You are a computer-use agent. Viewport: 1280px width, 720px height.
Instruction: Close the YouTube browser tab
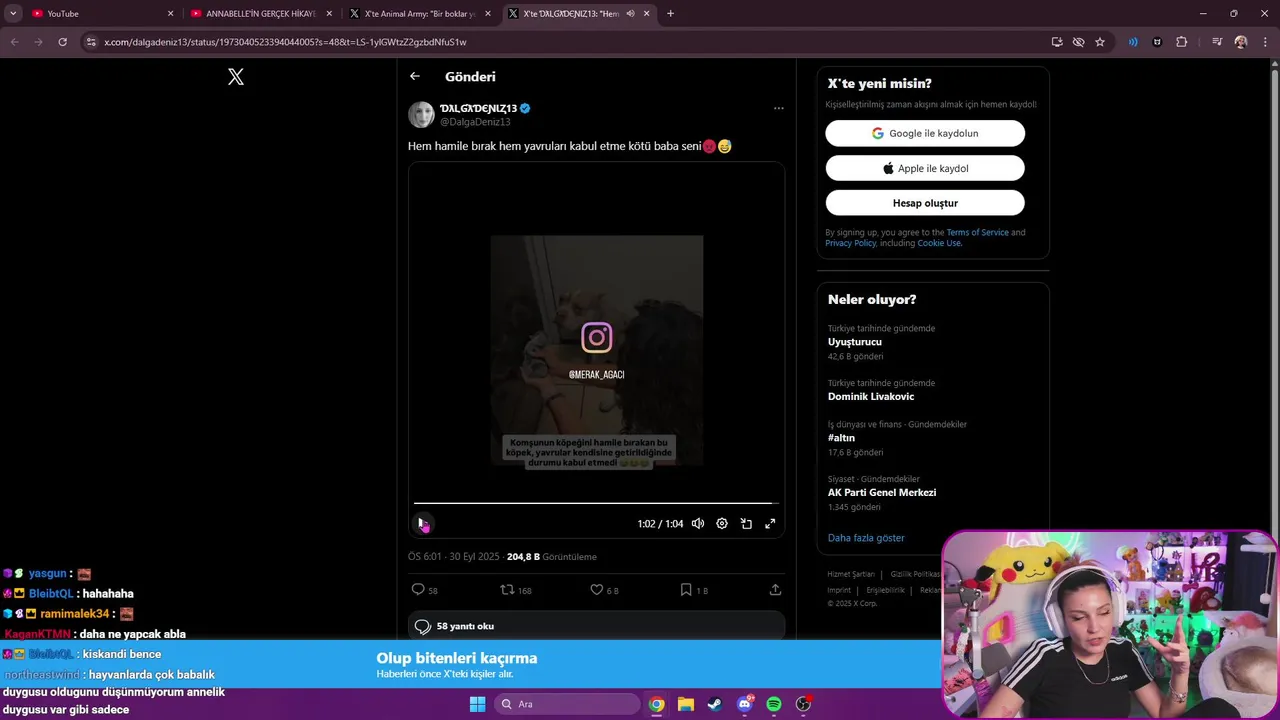pos(170,14)
